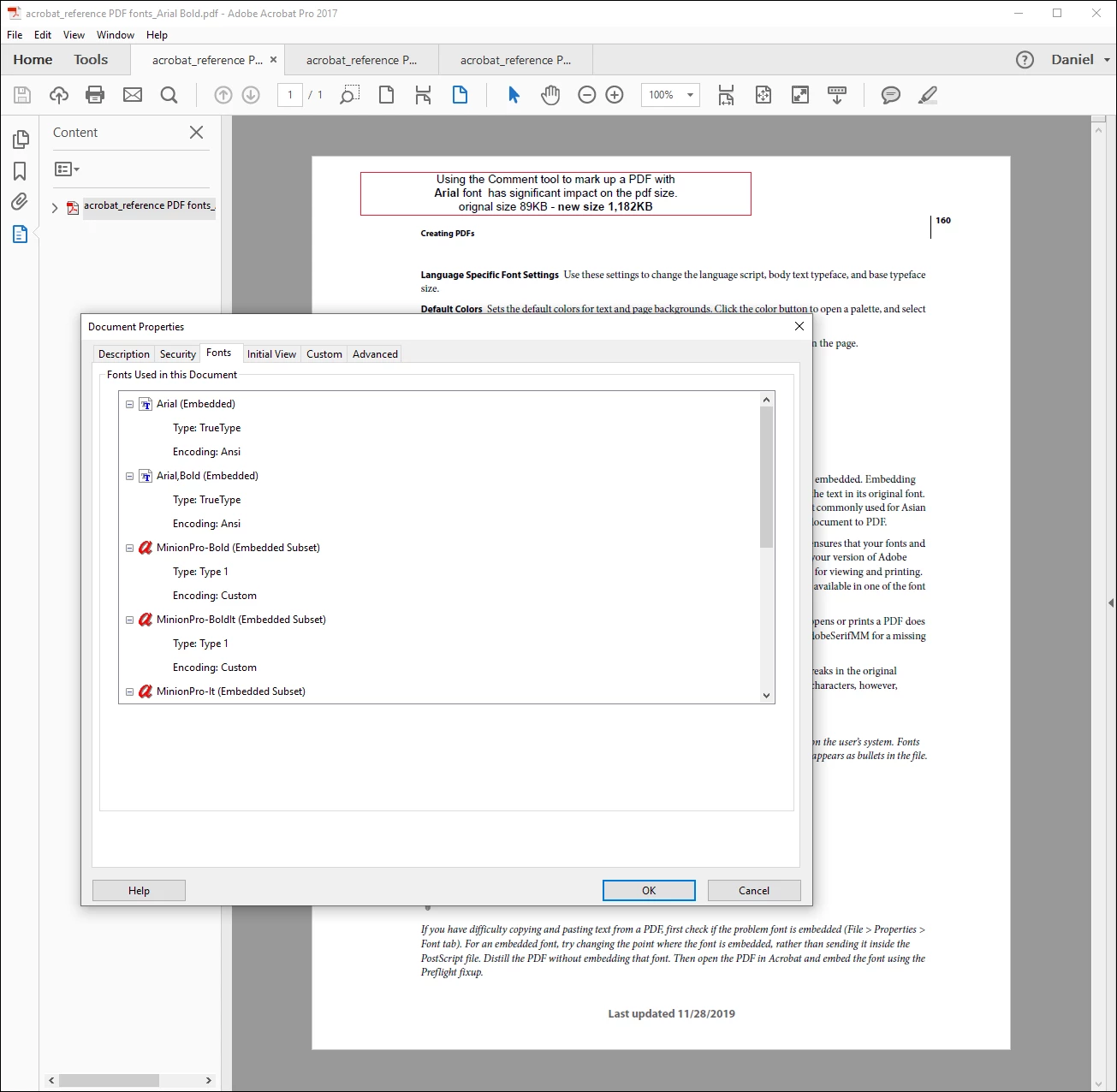Collapse the Arial (Embedded) font node
Viewport: 1117px width, 1092px height.
[x=130, y=405]
